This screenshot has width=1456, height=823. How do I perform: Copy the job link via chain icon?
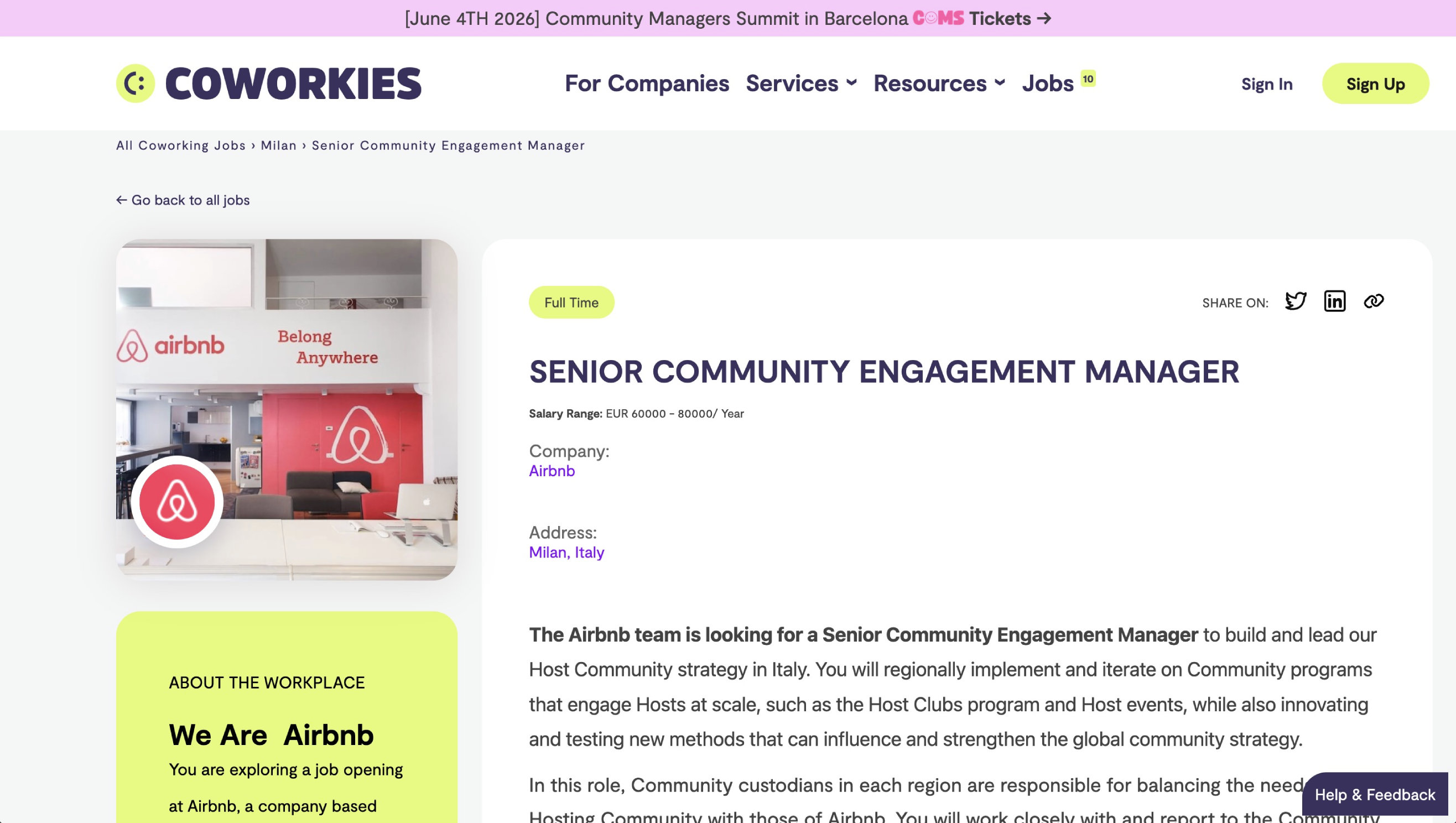[1373, 301]
